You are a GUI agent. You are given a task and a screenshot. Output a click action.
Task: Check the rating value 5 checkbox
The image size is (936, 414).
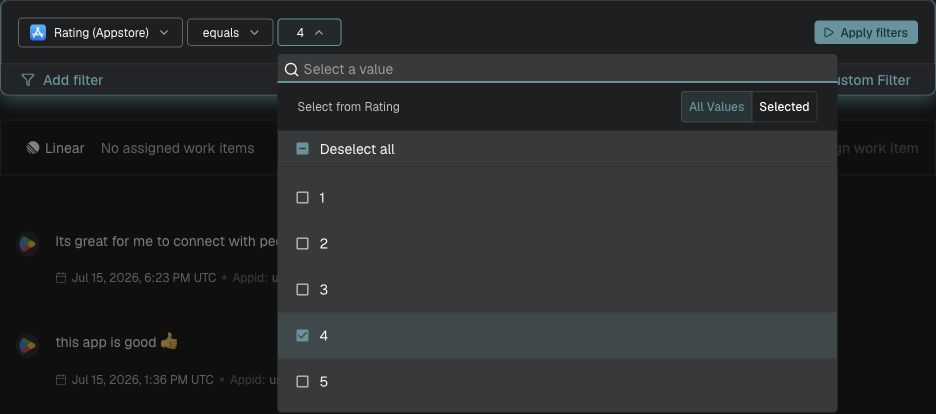[x=303, y=381]
